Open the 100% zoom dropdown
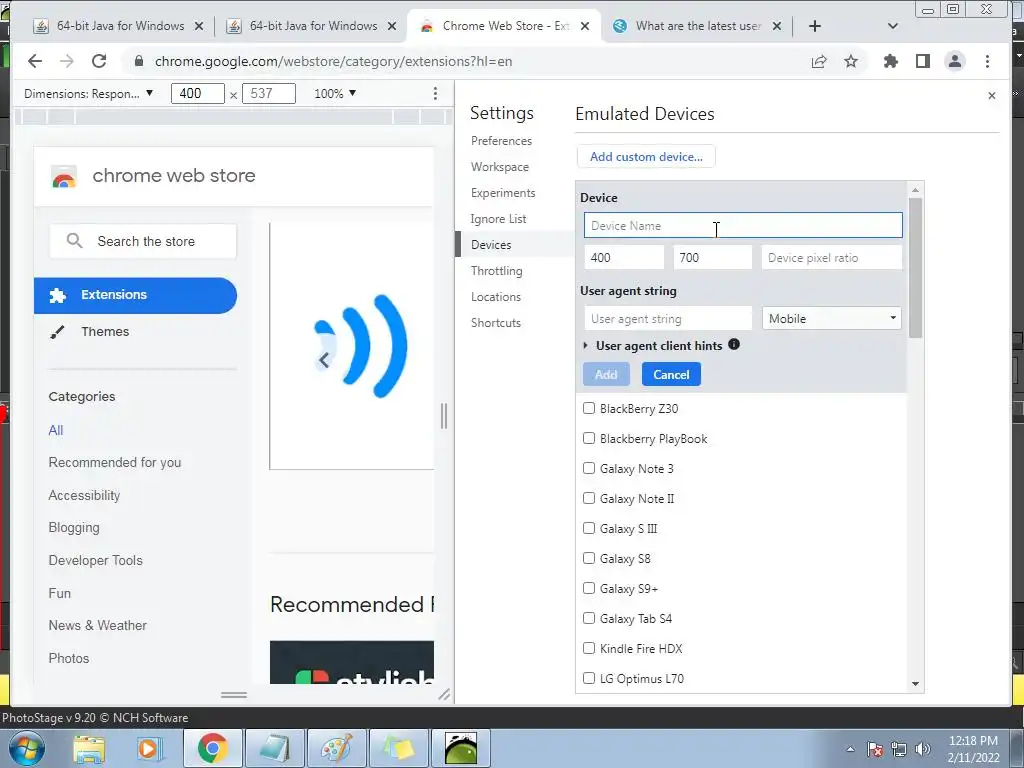This screenshot has width=1024, height=768. click(335, 93)
